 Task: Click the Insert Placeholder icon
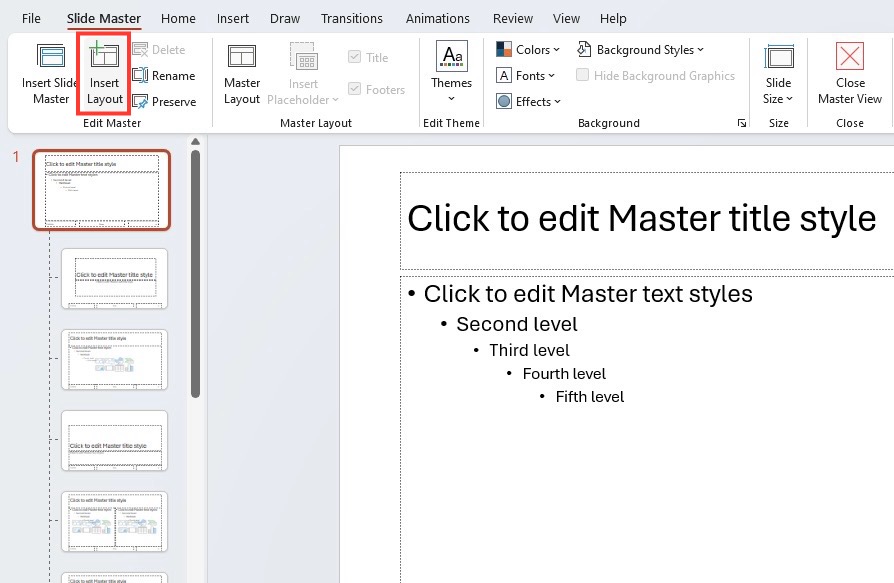(x=303, y=56)
